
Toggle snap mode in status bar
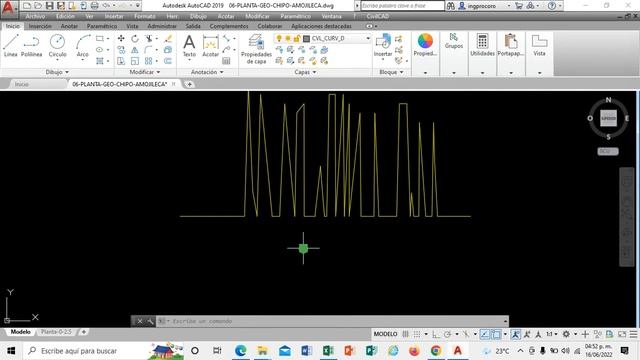click(x=417, y=334)
